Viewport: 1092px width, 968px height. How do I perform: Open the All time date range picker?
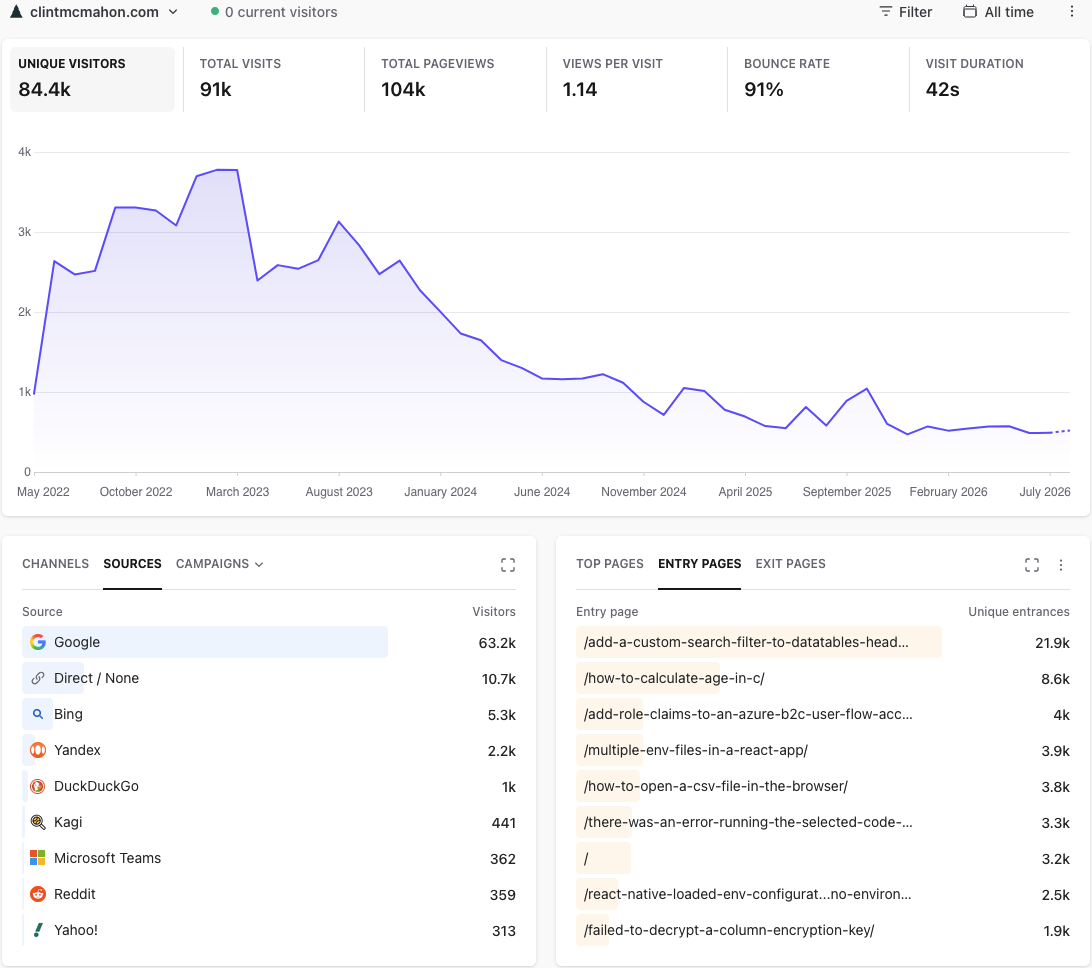(x=998, y=12)
